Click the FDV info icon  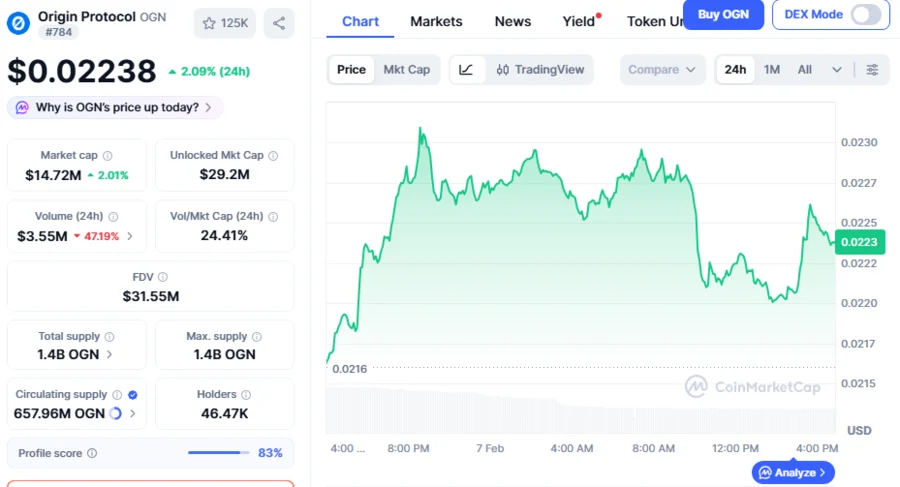(x=163, y=277)
